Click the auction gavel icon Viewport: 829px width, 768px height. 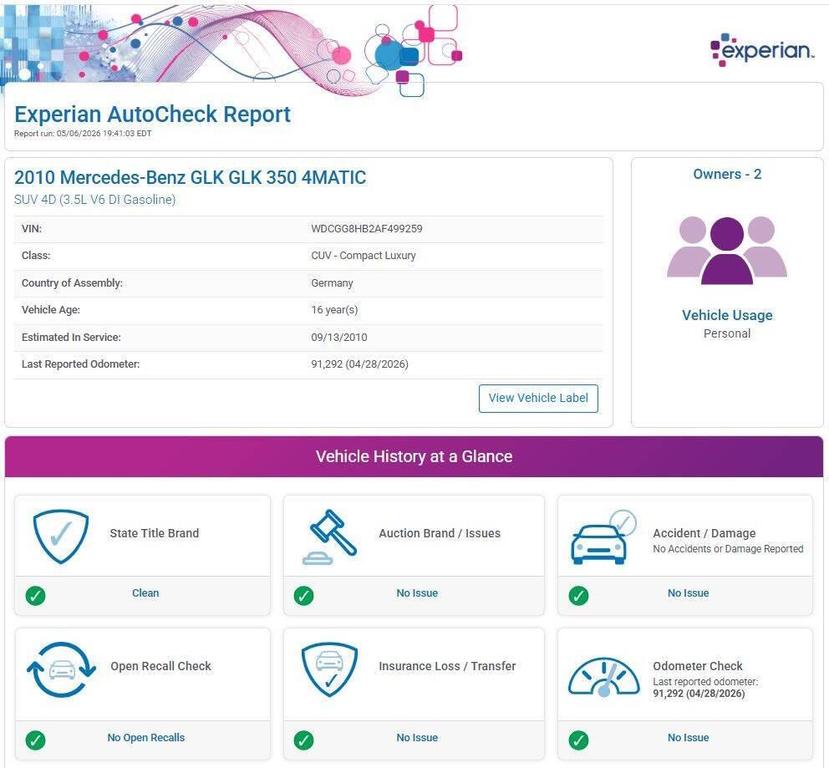tap(330, 536)
